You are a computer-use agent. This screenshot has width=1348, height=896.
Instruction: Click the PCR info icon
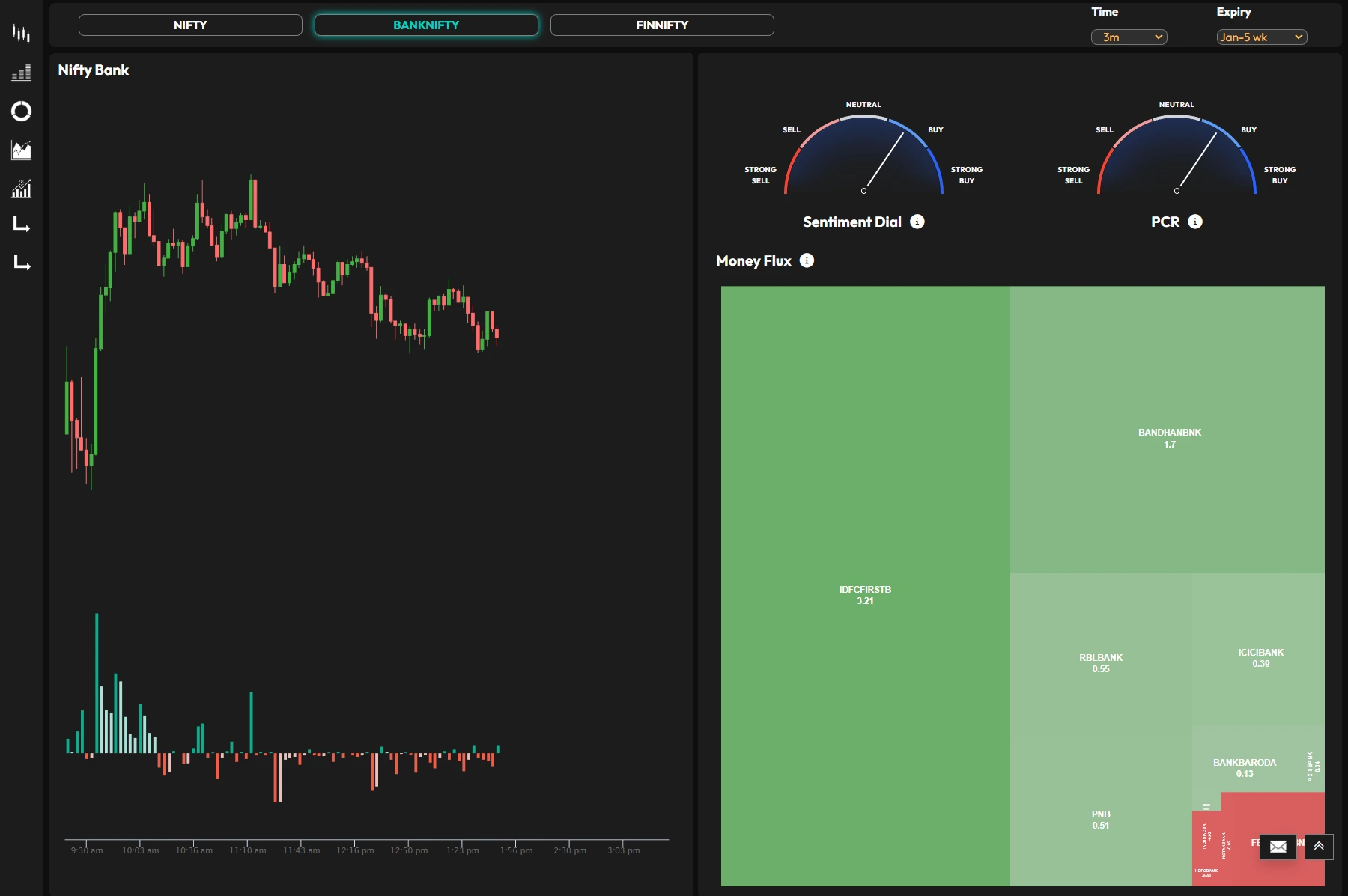pyautogui.click(x=1195, y=222)
